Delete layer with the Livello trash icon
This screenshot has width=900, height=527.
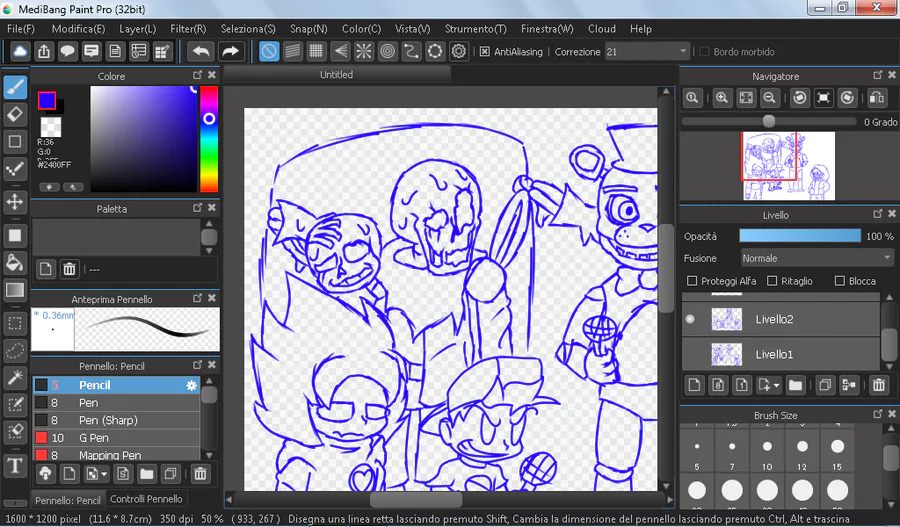point(879,385)
